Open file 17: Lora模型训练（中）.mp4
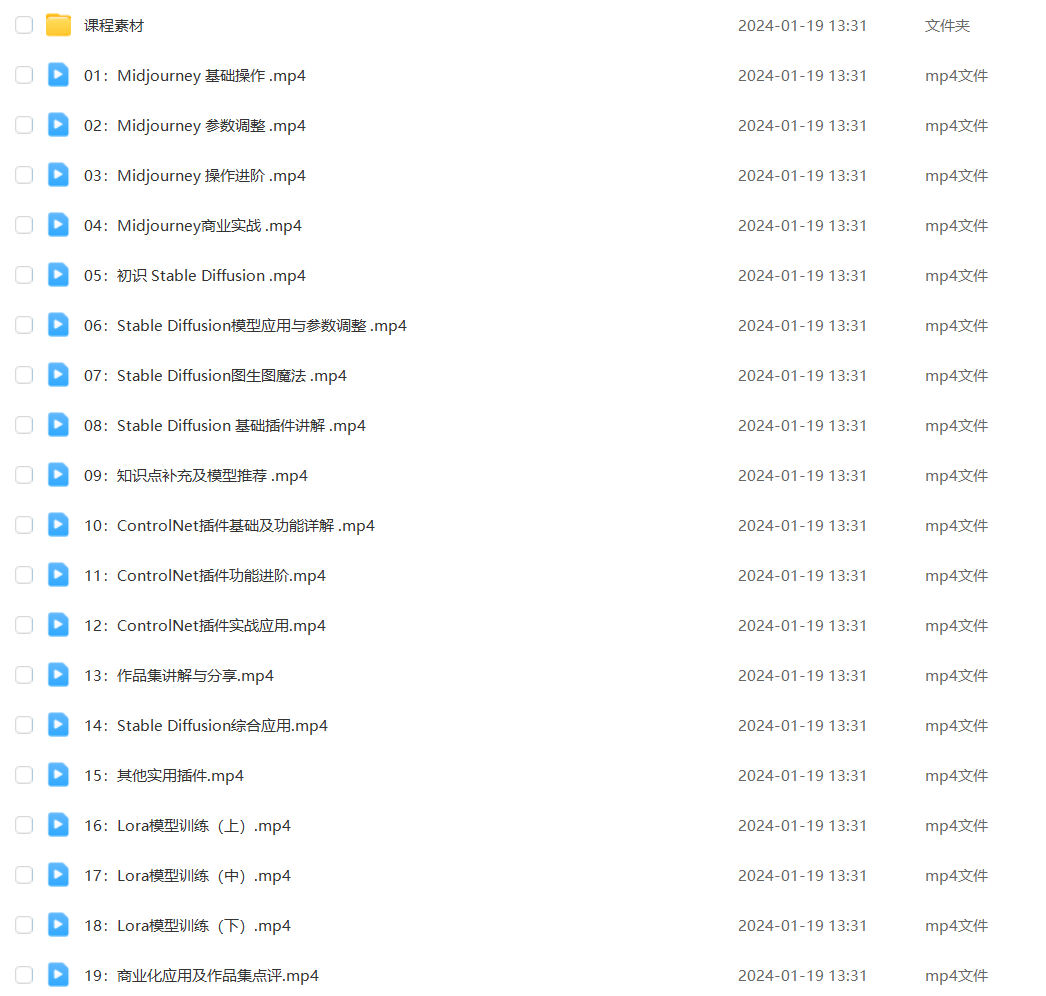Screen dimensions: 1046x996 tap(187, 876)
